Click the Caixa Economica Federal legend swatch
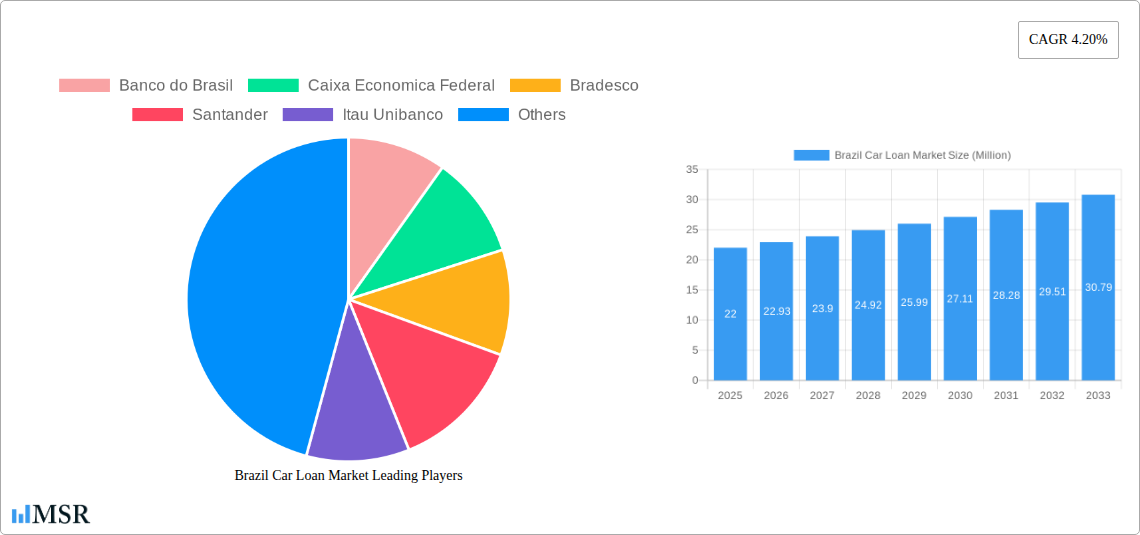The width and height of the screenshot is (1140, 535). coord(273,86)
